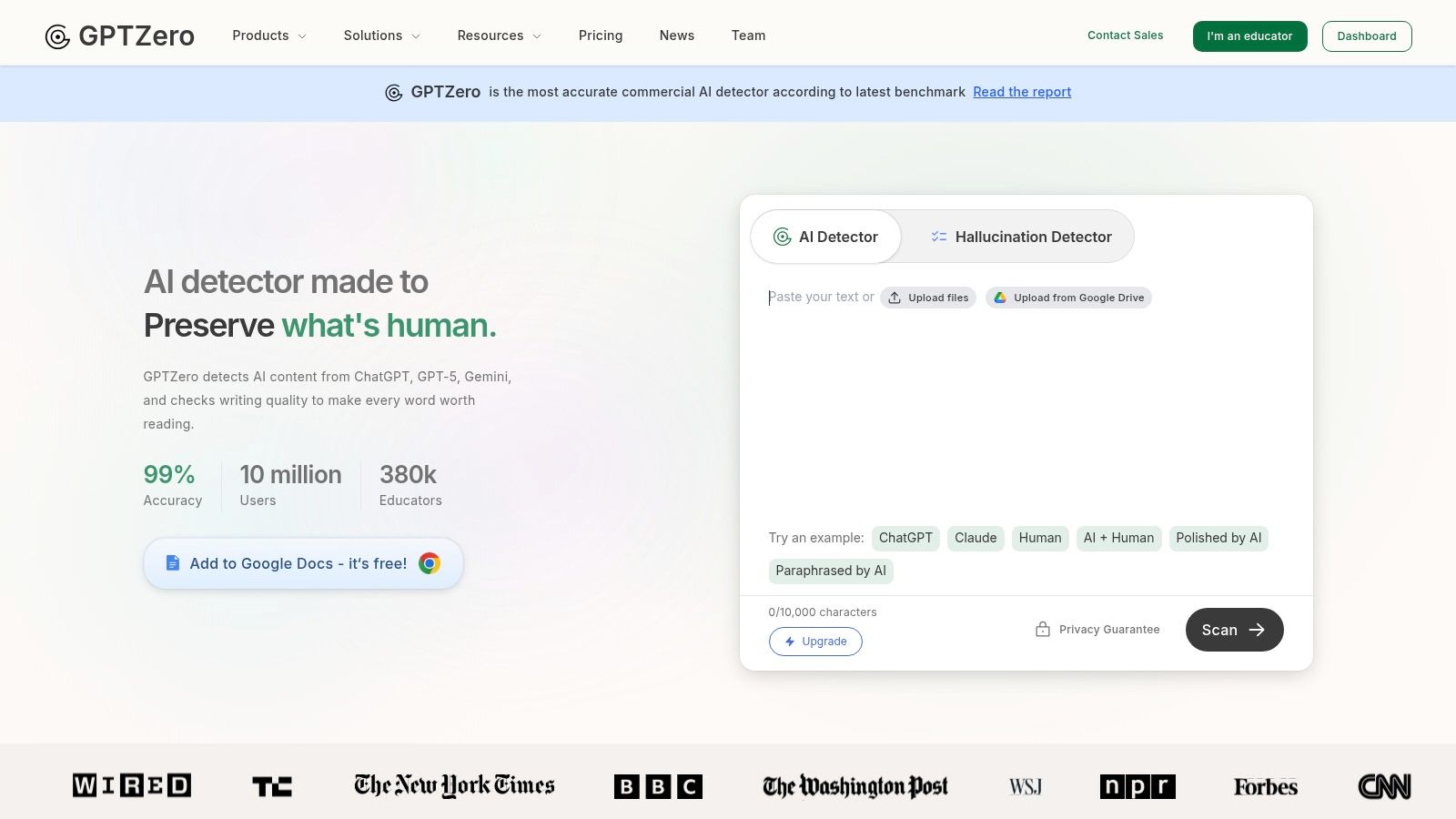This screenshot has height=819, width=1456.
Task: Open the Pricing page
Action: click(x=601, y=35)
